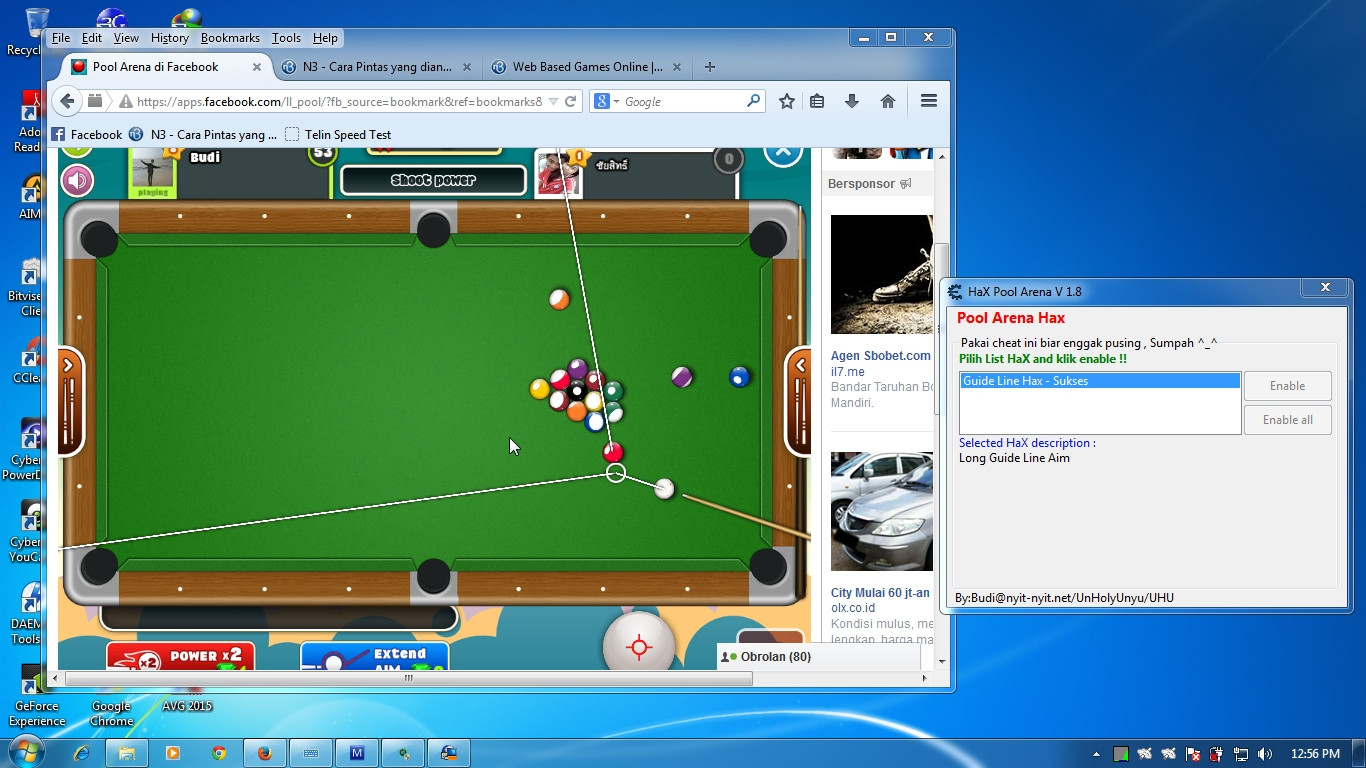Open Firefox downloads arrow
Viewport: 1366px width, 768px height.
pyautogui.click(x=852, y=101)
